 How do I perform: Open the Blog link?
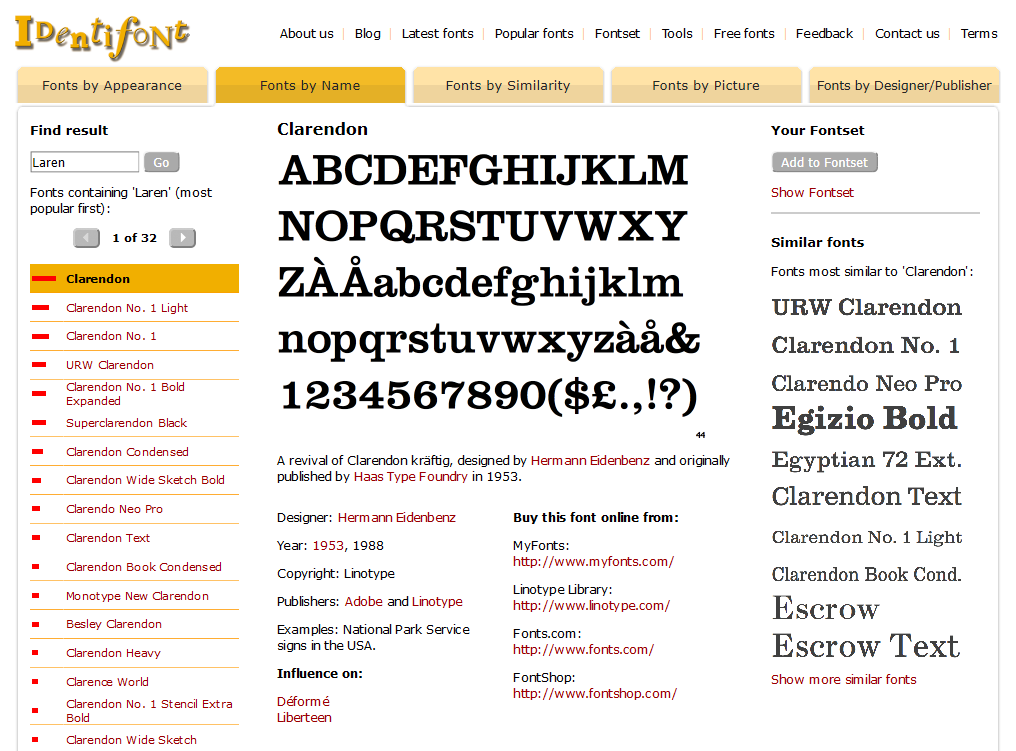367,34
